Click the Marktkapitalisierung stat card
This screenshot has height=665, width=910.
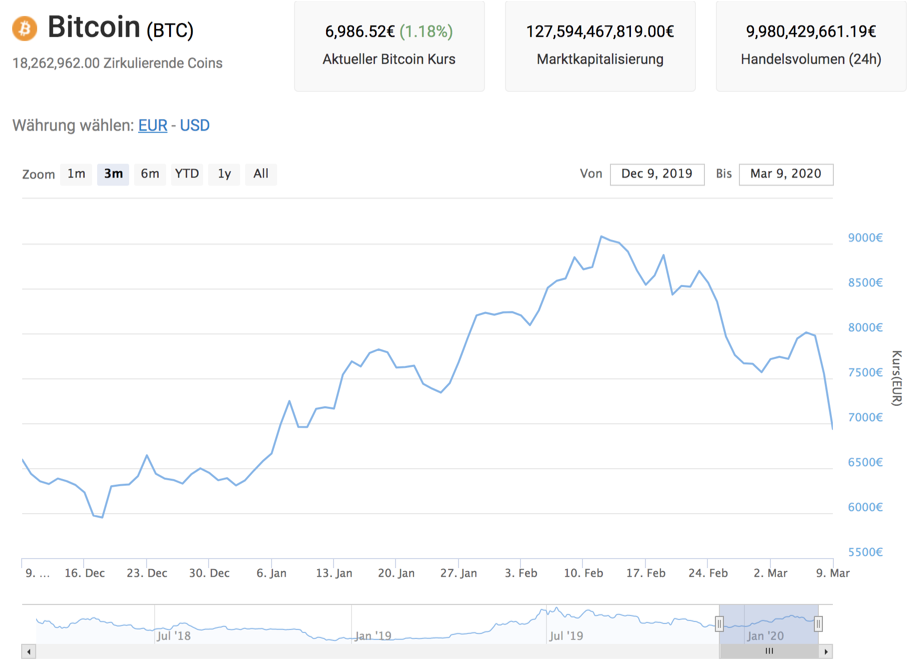click(600, 46)
